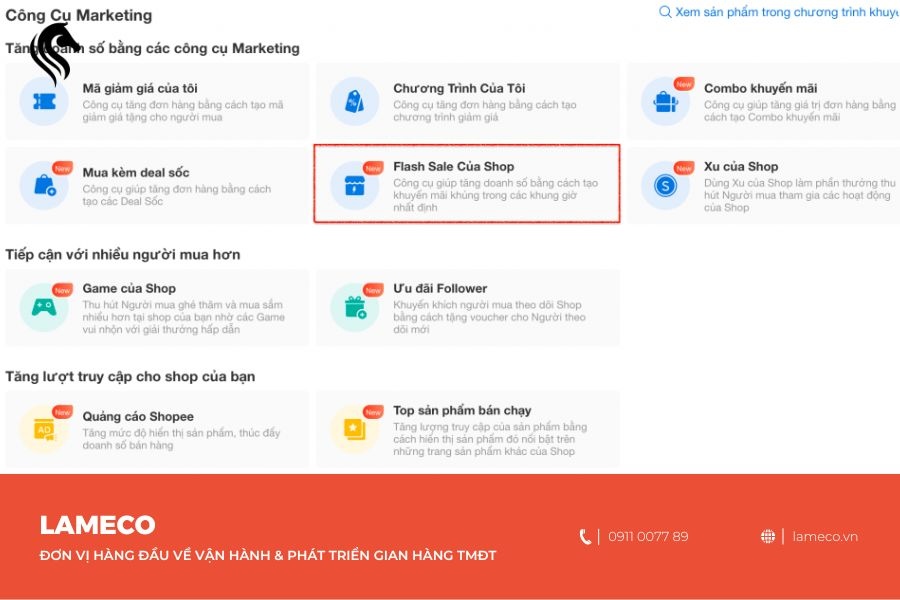Click the description under Flash Sale Của Shop

495,195
